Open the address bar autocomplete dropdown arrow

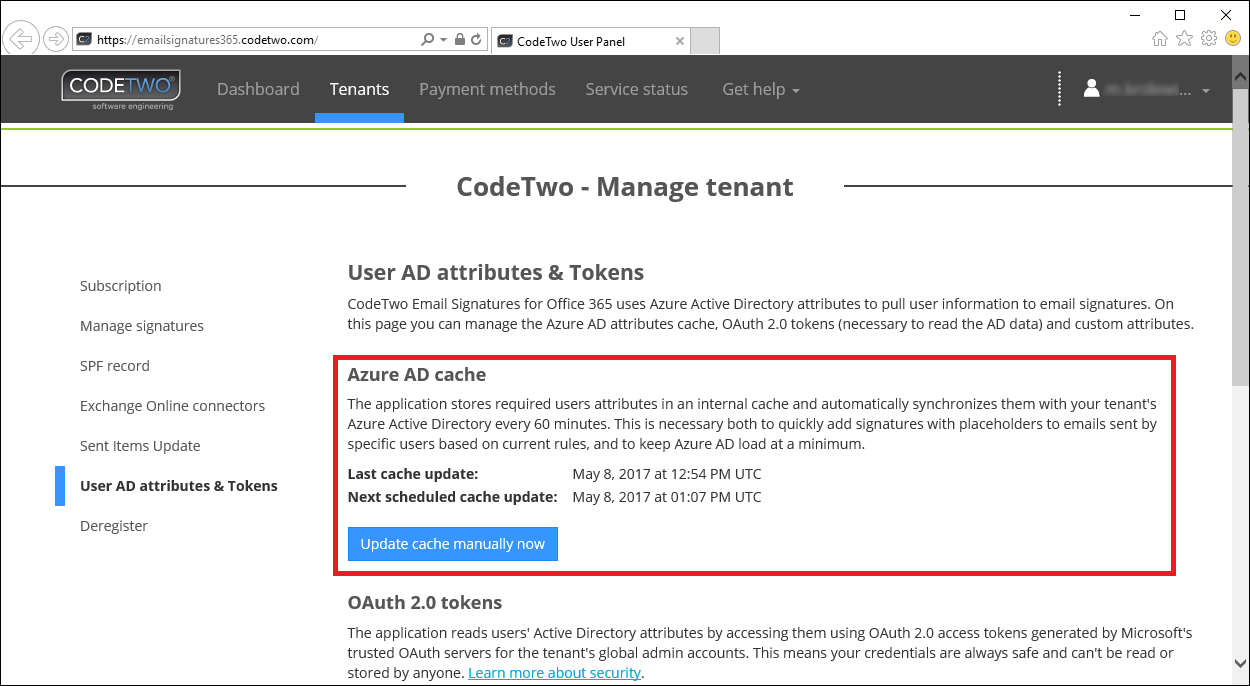tap(443, 40)
